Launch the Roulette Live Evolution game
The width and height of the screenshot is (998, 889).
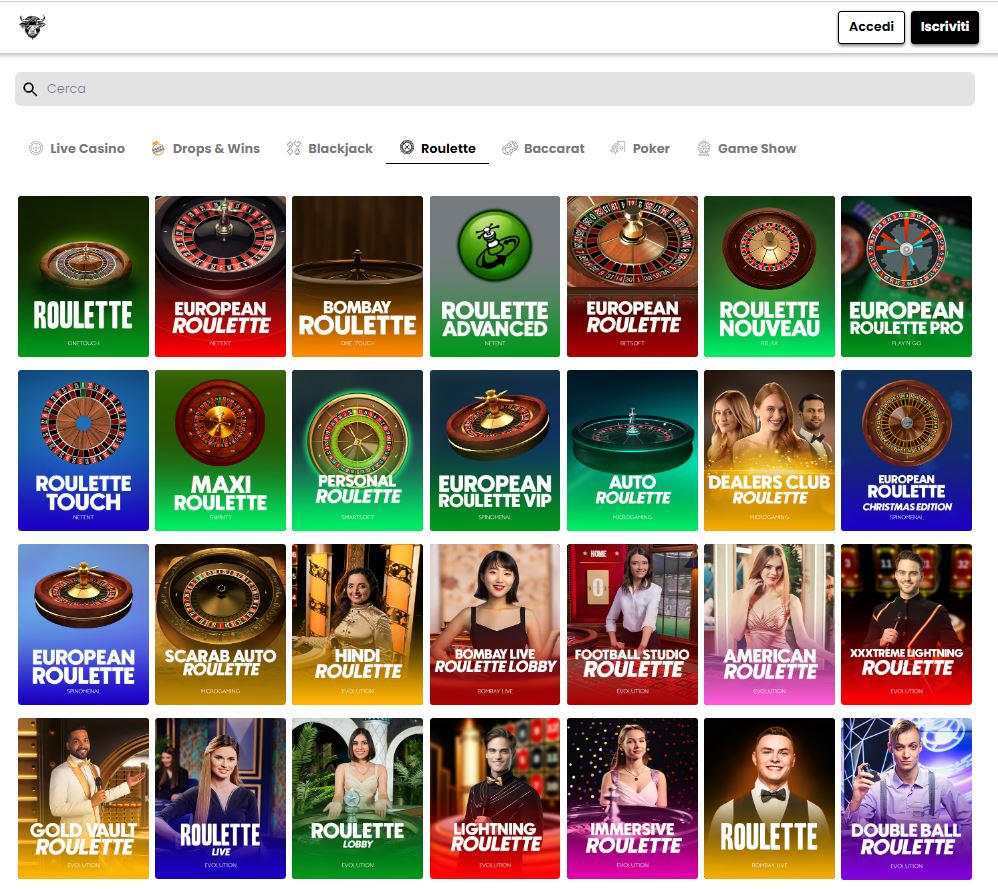coord(220,799)
